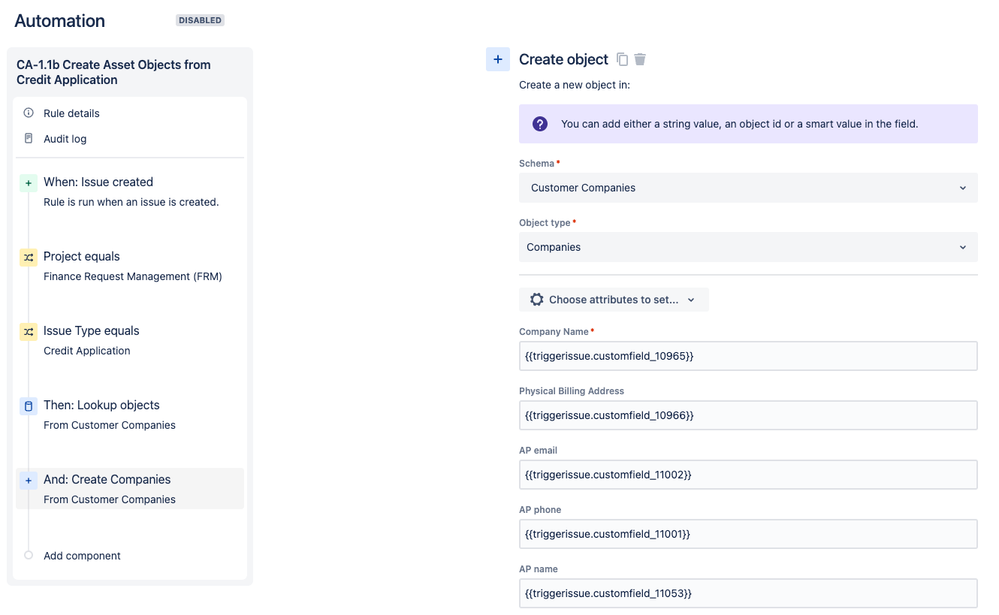Screen dimensions: 999x615
Task: Click the shuffle icon for Project equals
Action: (29, 257)
